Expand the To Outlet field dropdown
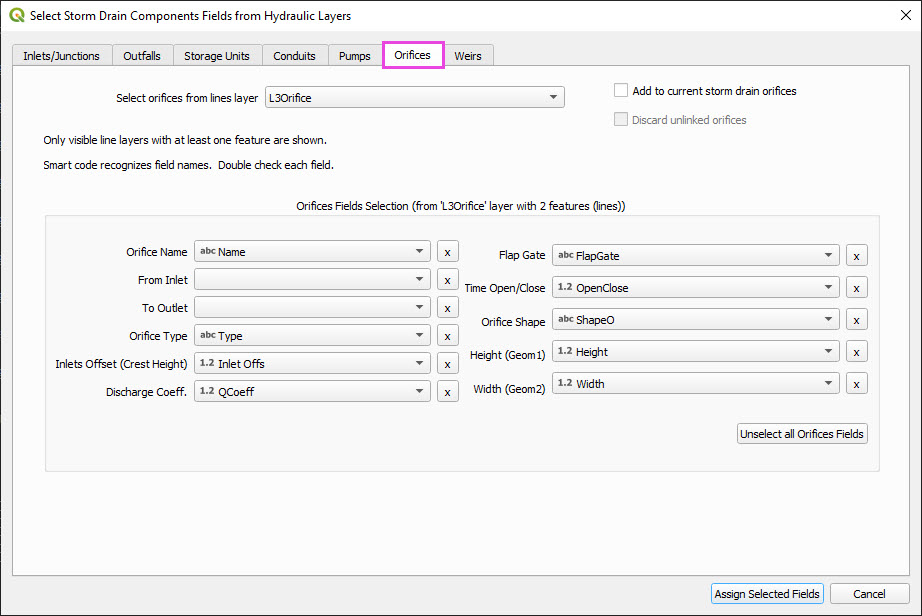 (312, 308)
